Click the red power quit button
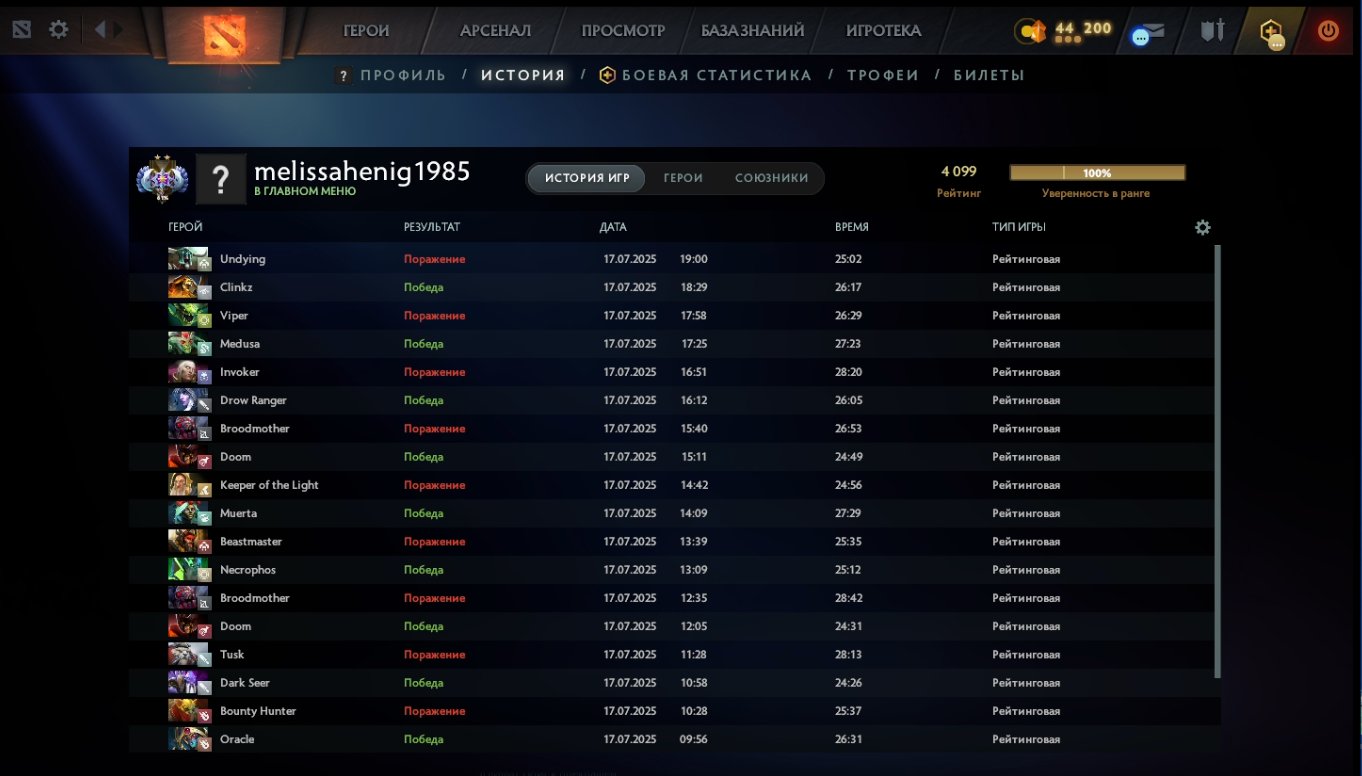Viewport: 1362px width, 776px height. (x=1328, y=30)
